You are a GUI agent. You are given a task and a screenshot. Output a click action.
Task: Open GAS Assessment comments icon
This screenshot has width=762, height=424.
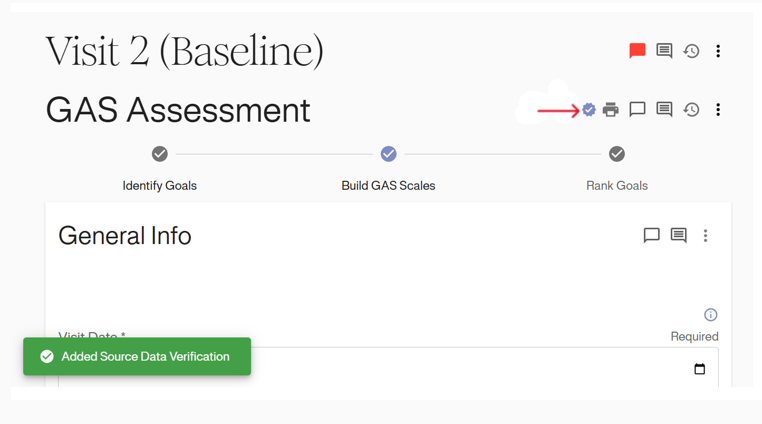coord(664,110)
